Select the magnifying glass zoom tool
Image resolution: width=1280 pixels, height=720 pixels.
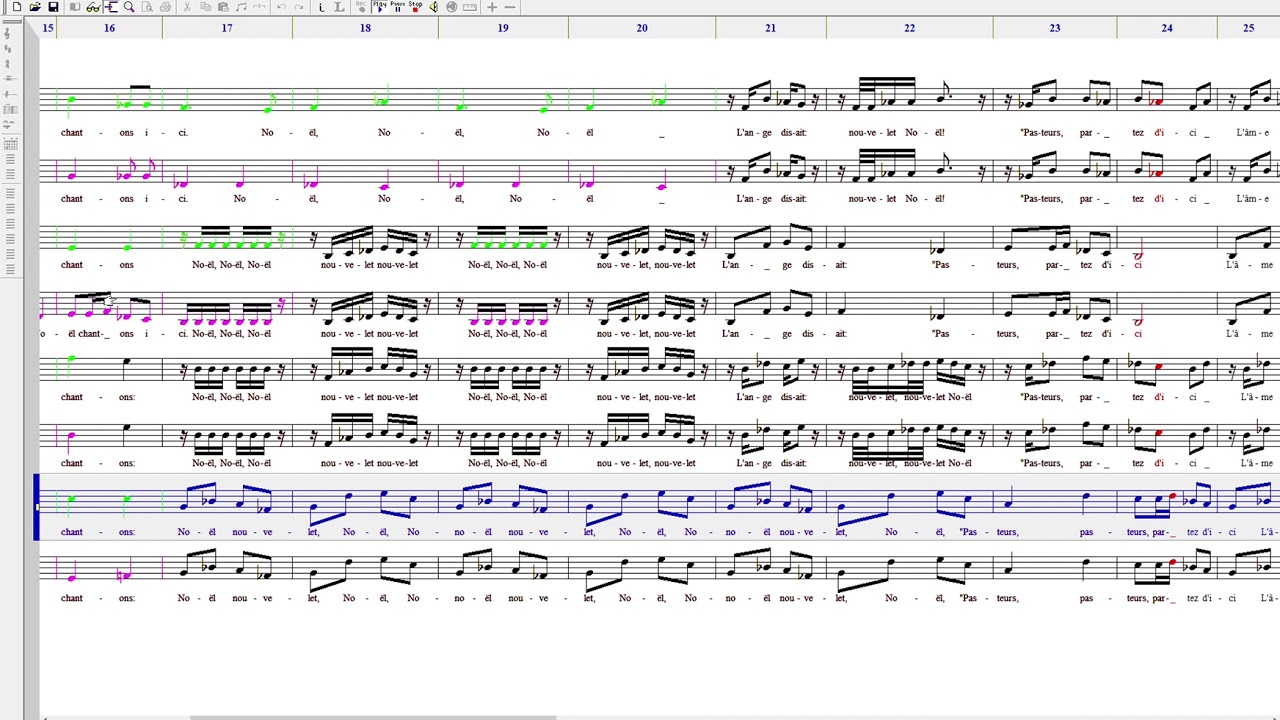[129, 7]
